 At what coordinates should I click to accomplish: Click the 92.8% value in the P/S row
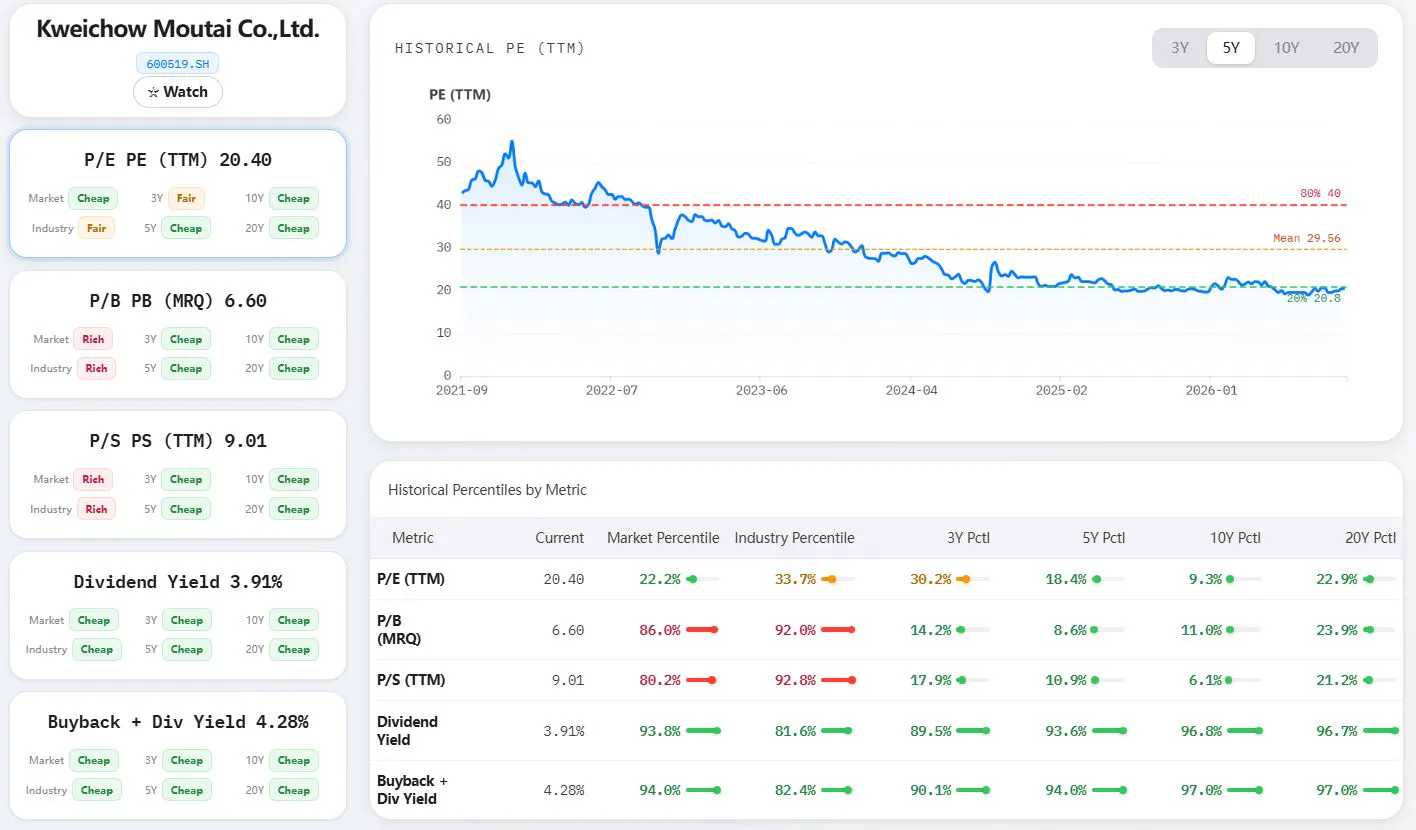click(795, 680)
